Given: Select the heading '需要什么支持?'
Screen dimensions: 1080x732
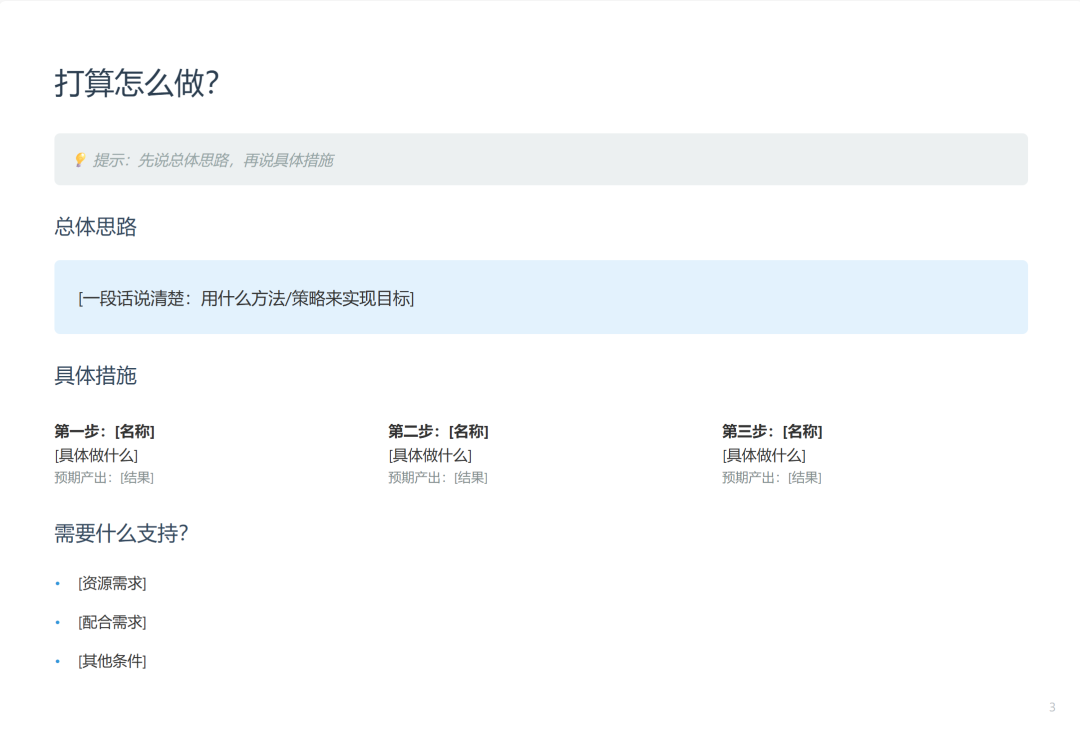Looking at the screenshot, I should click(121, 533).
